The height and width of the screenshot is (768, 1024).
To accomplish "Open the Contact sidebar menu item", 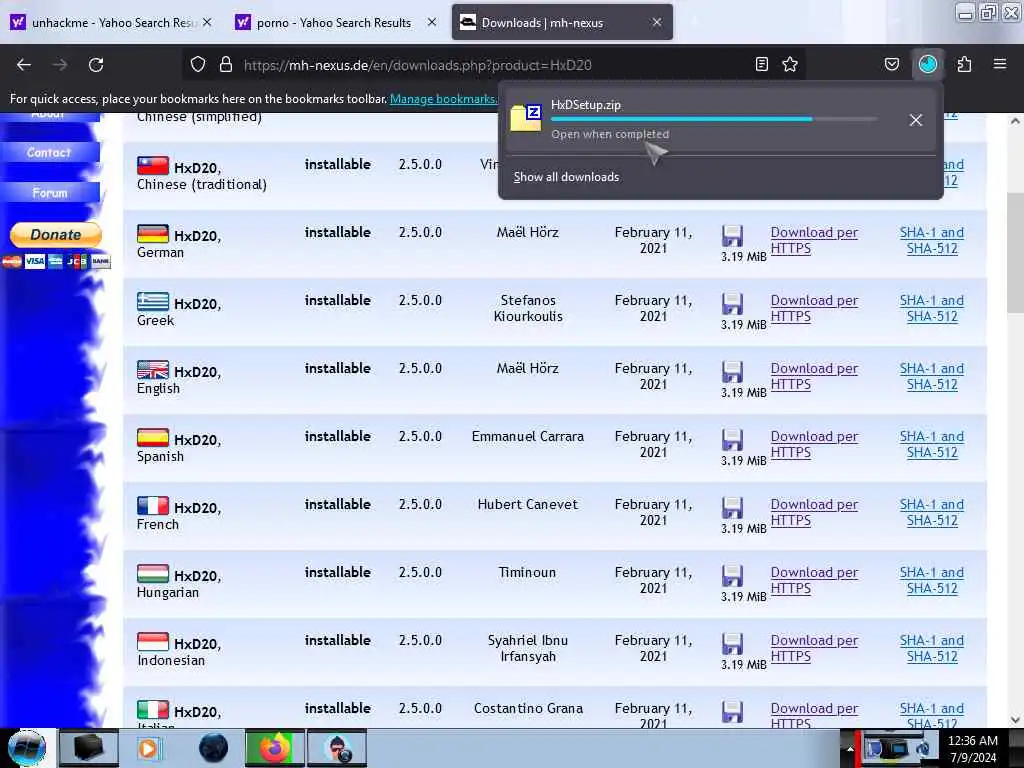I will pyautogui.click(x=50, y=152).
